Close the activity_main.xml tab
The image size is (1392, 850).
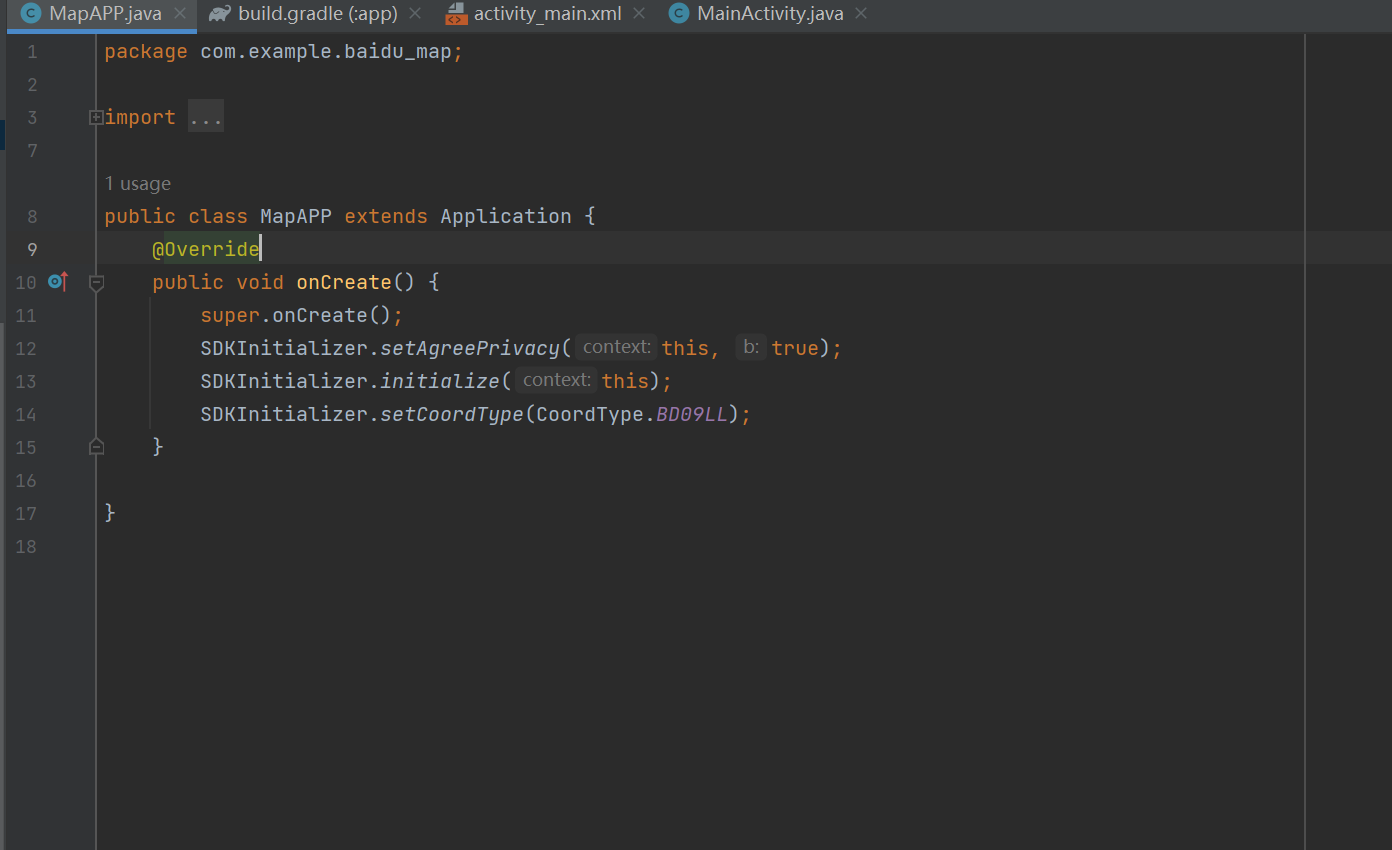639,14
